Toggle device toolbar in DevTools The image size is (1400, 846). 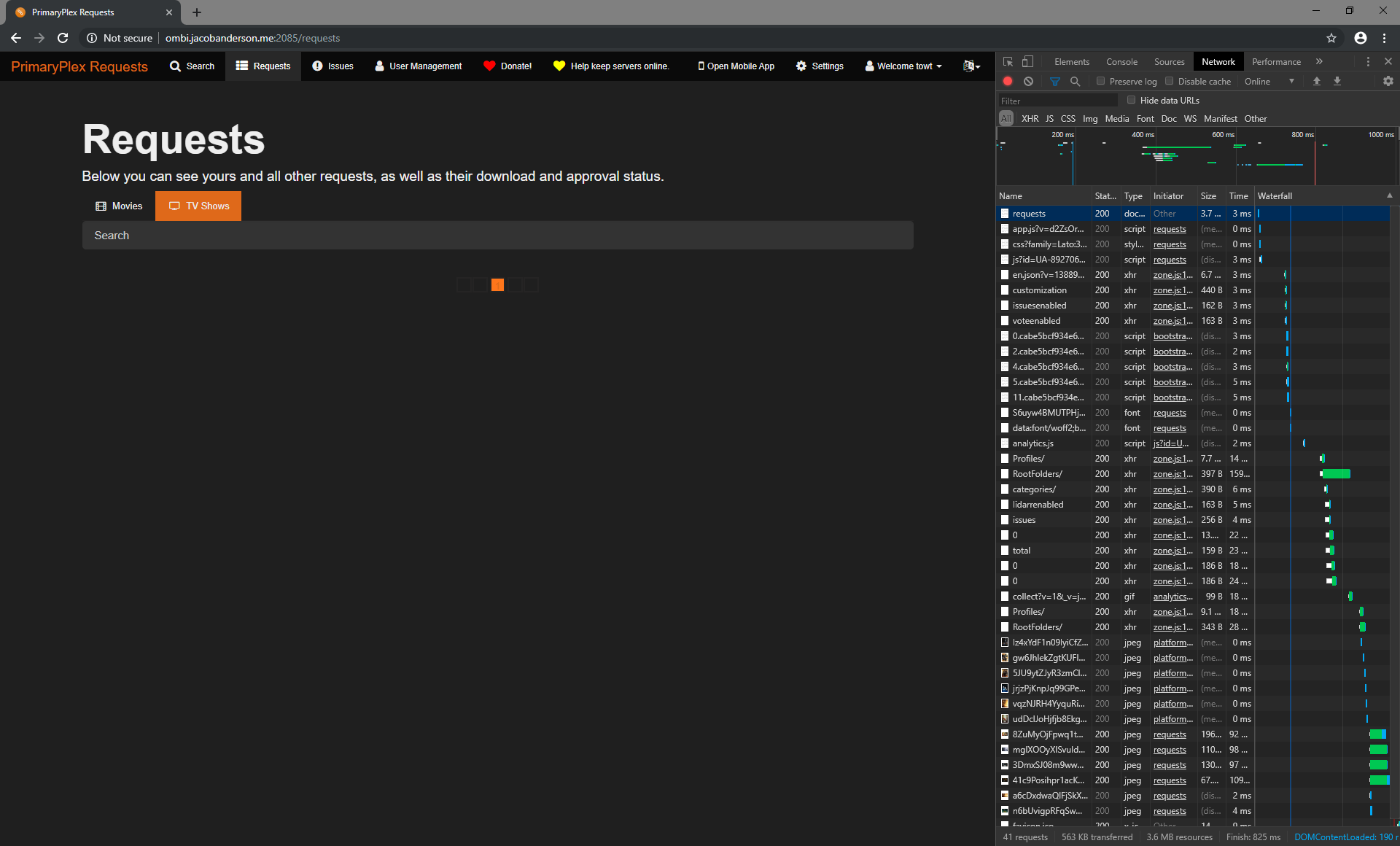[1029, 61]
